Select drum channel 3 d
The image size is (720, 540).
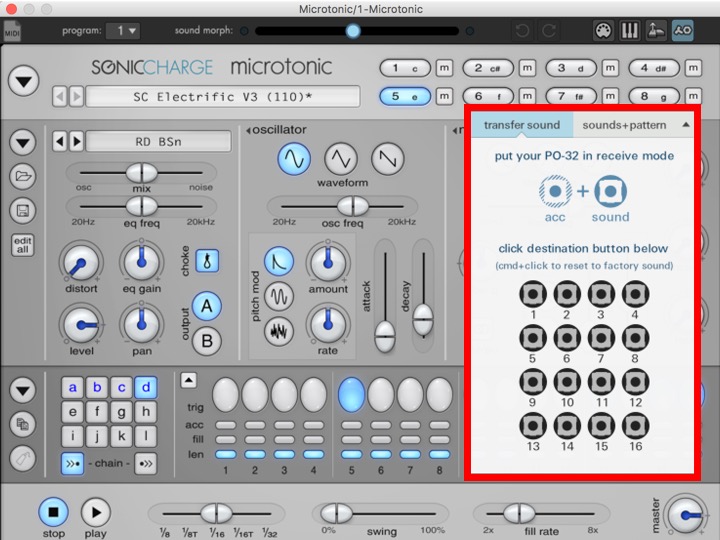571,68
